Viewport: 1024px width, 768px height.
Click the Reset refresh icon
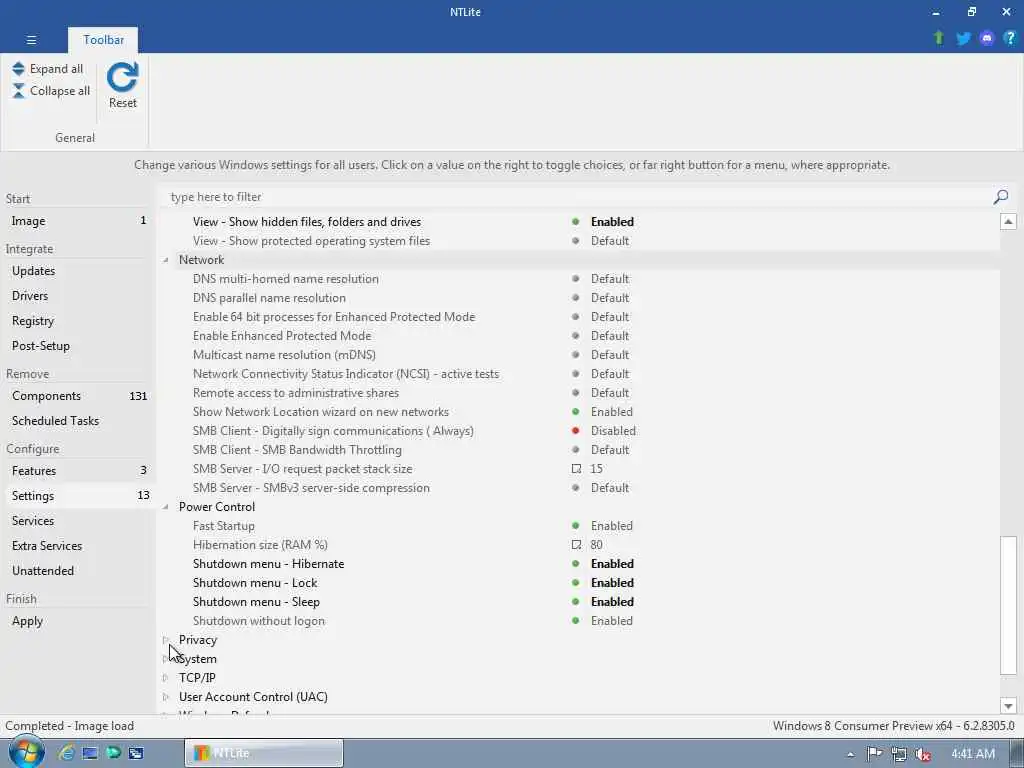click(122, 77)
